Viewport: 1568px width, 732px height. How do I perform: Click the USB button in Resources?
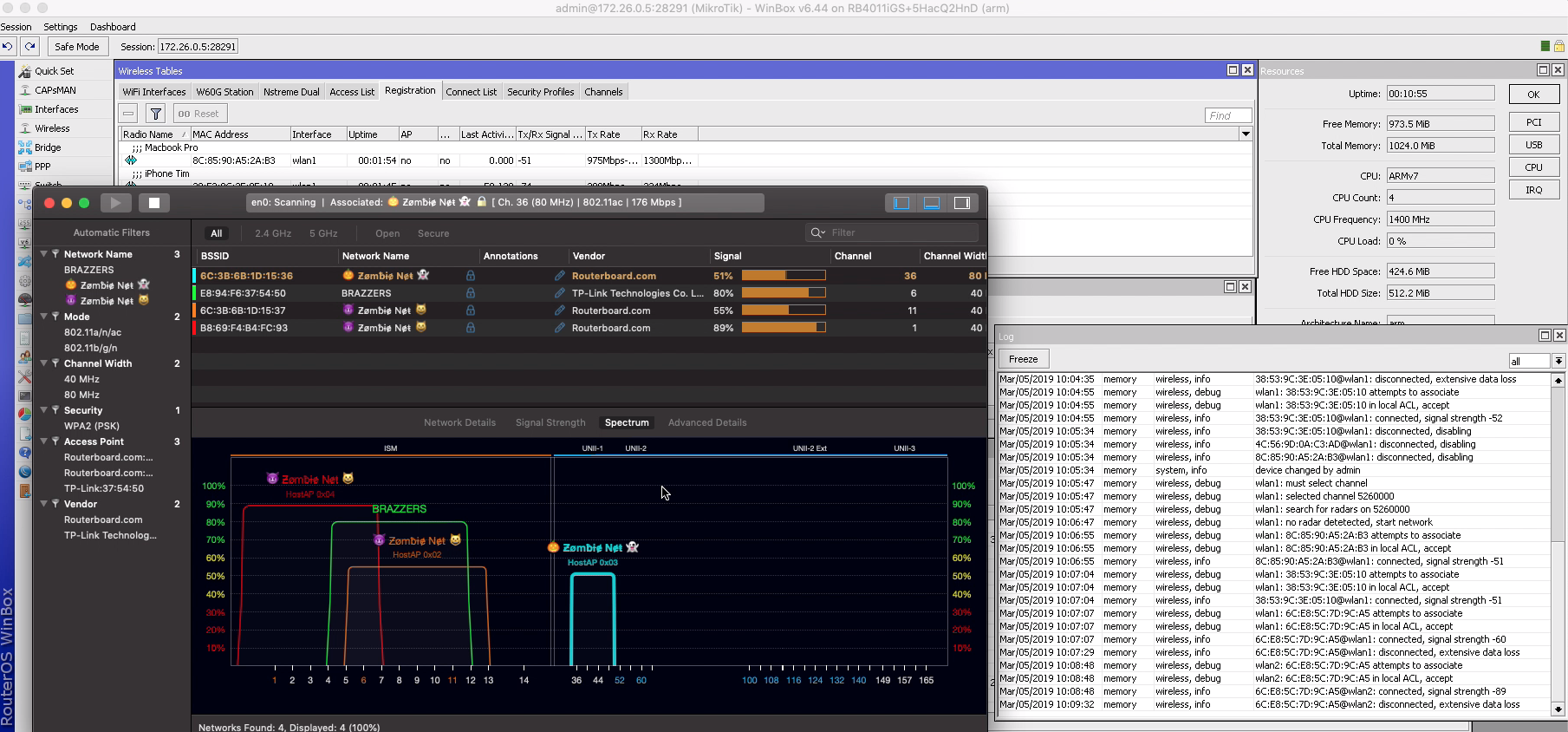[1533, 145]
